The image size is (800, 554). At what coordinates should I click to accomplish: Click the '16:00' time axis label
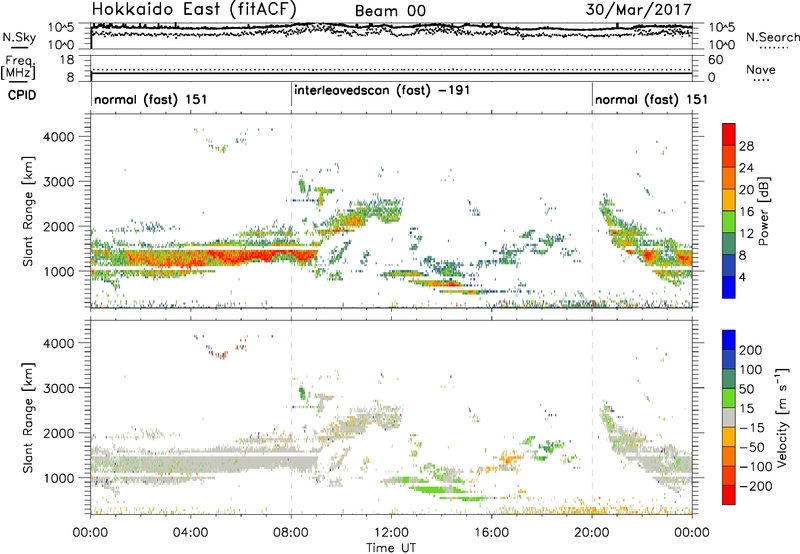[x=491, y=533]
